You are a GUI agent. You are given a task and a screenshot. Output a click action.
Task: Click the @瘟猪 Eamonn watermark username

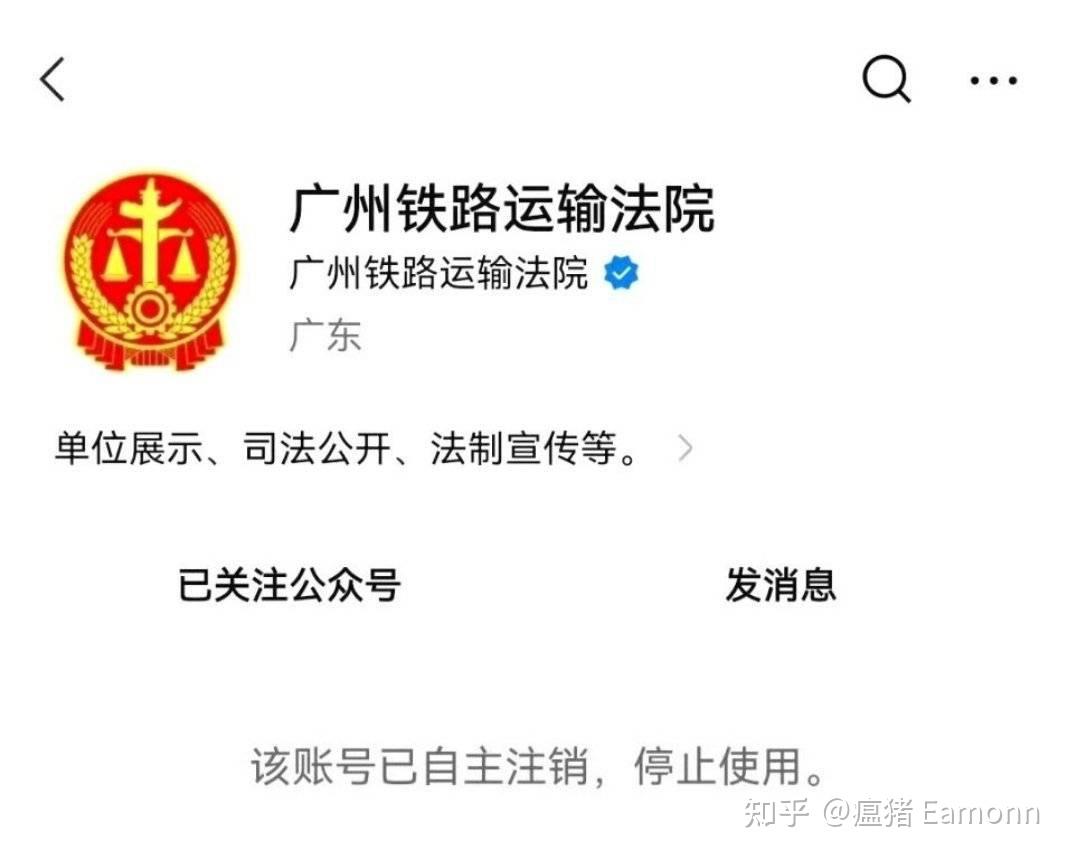[x=932, y=813]
